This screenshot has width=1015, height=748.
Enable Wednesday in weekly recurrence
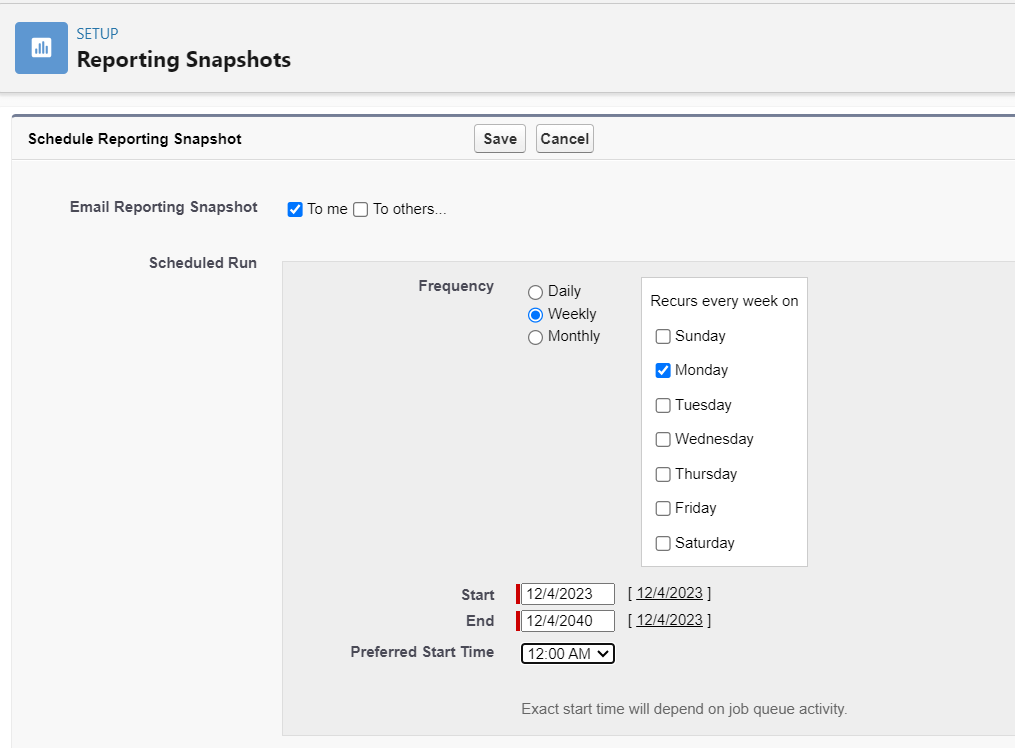(x=663, y=440)
